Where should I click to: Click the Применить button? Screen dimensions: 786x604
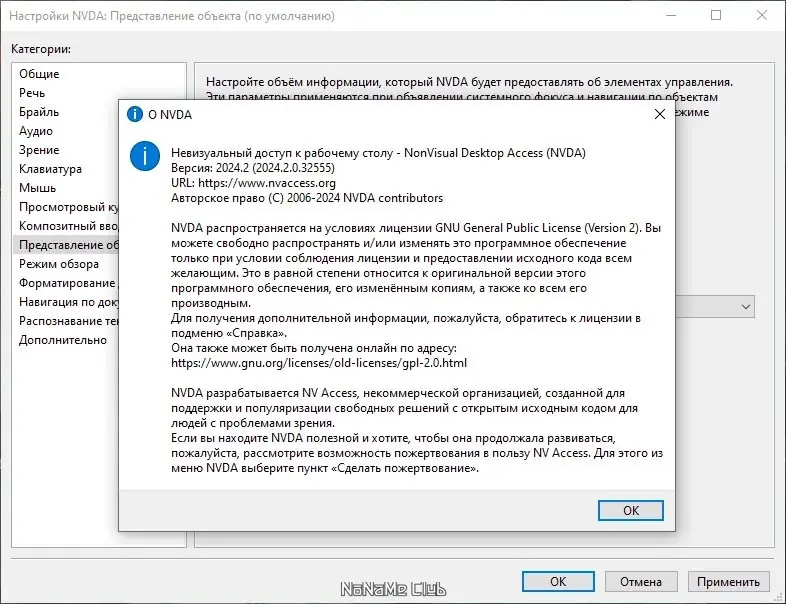pos(728,581)
